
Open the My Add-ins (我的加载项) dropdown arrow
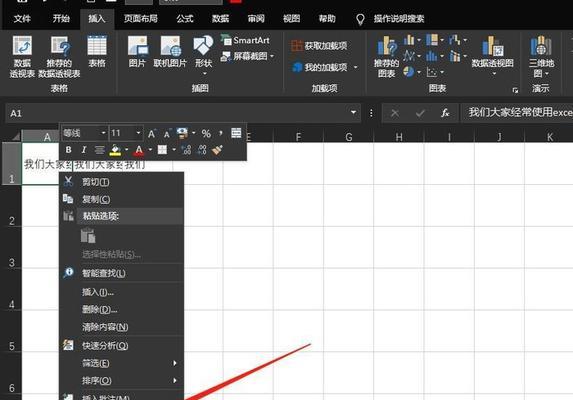pyautogui.click(x=356, y=68)
